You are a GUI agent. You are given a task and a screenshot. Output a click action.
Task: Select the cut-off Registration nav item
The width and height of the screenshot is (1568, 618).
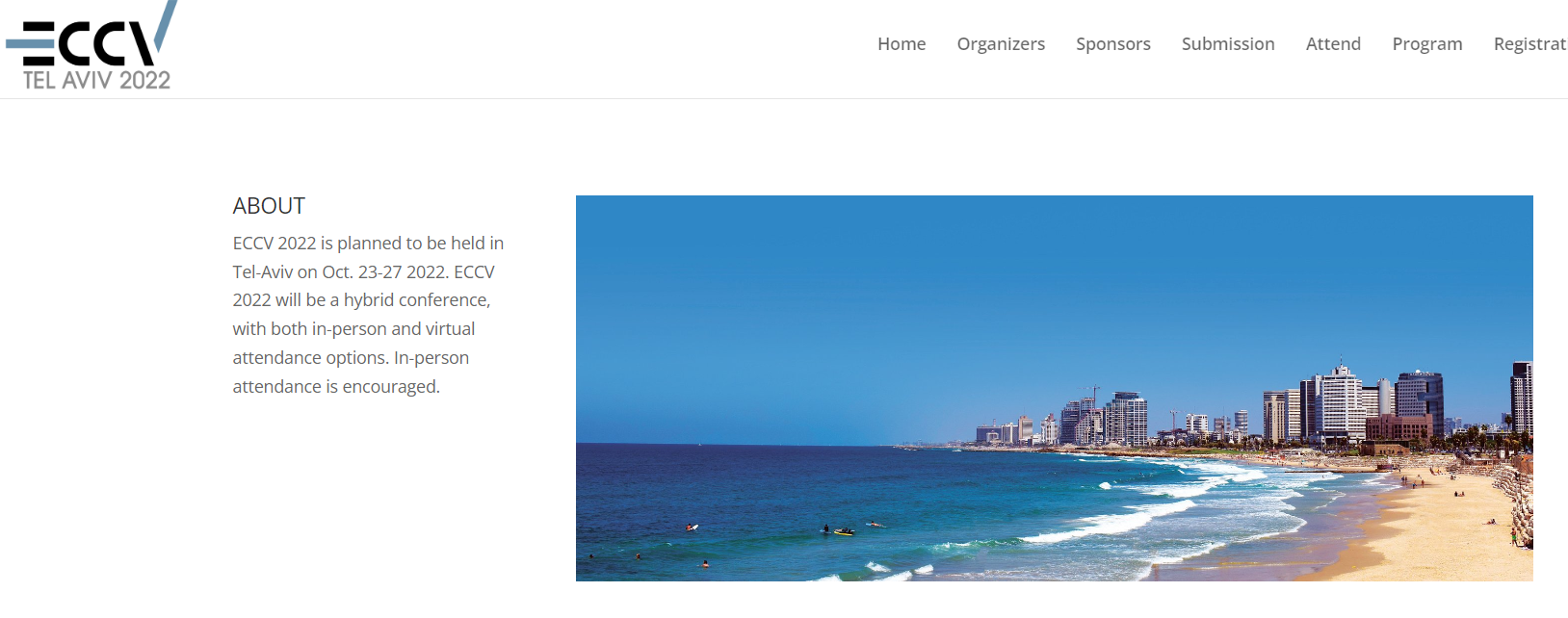(x=1530, y=44)
